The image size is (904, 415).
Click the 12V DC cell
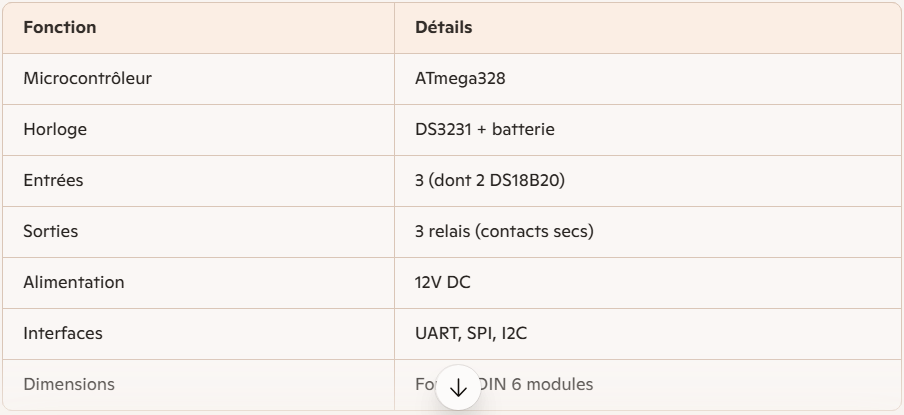(x=443, y=282)
